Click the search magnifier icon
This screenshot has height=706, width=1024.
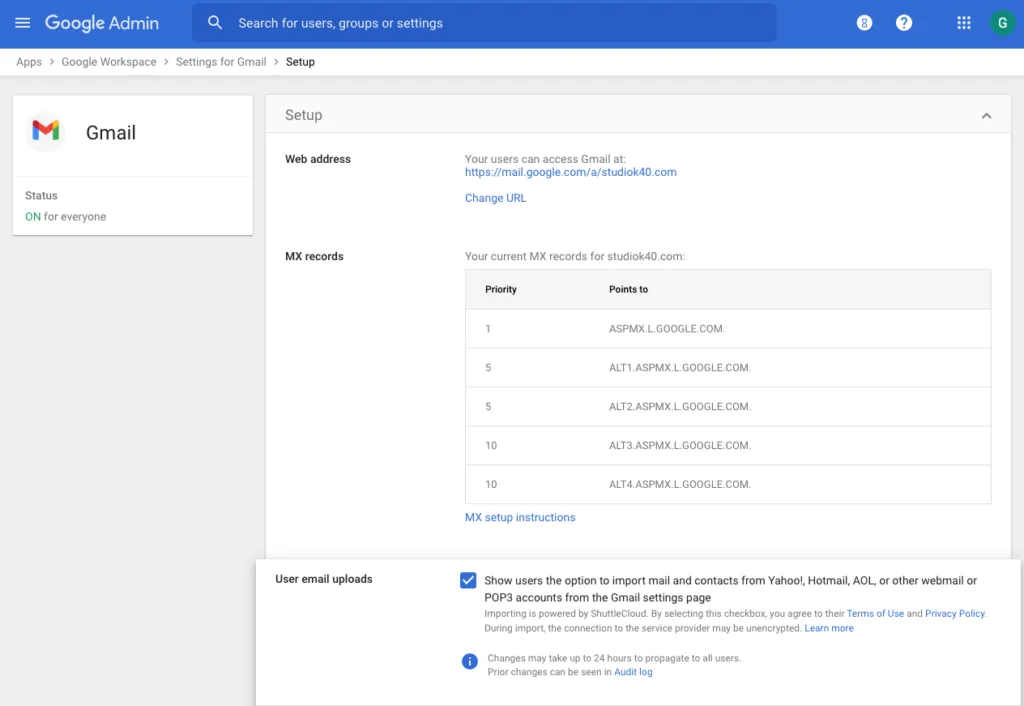[215, 23]
